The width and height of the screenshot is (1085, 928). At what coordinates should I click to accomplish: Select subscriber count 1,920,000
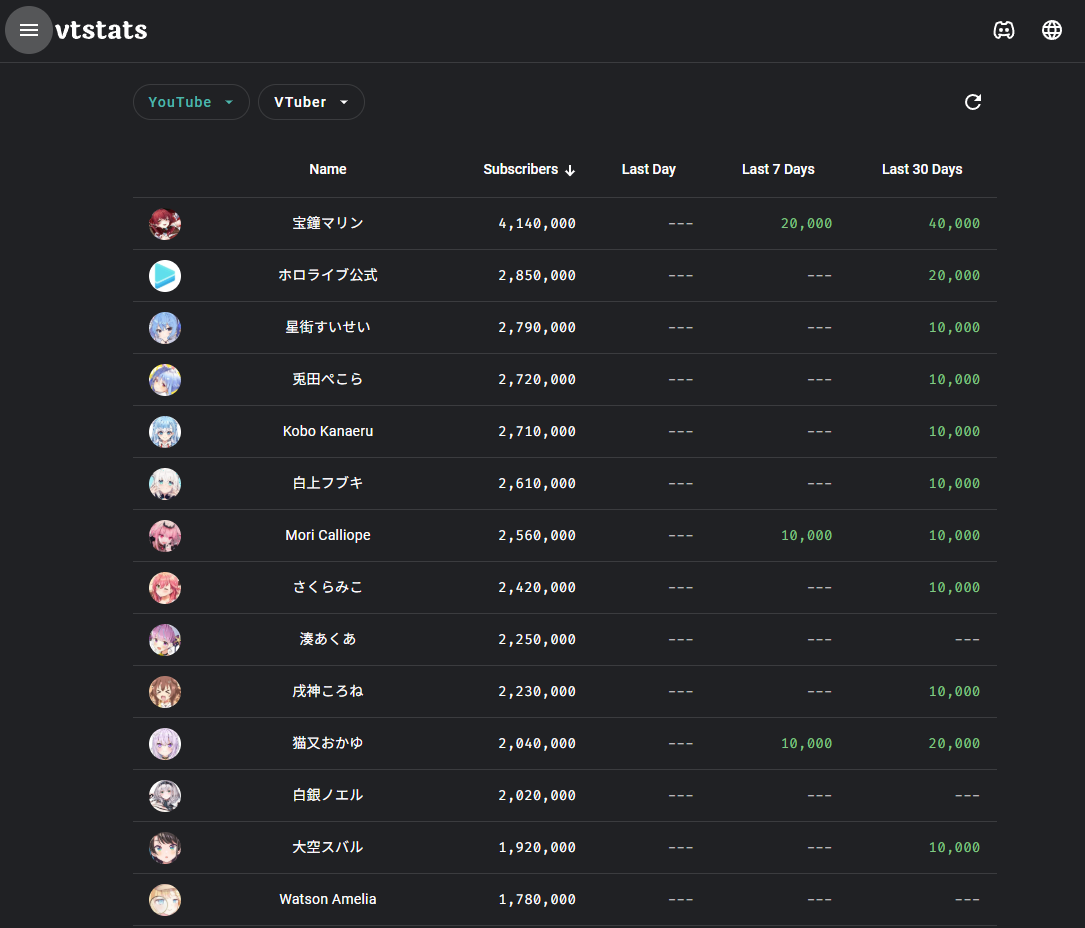pos(537,847)
